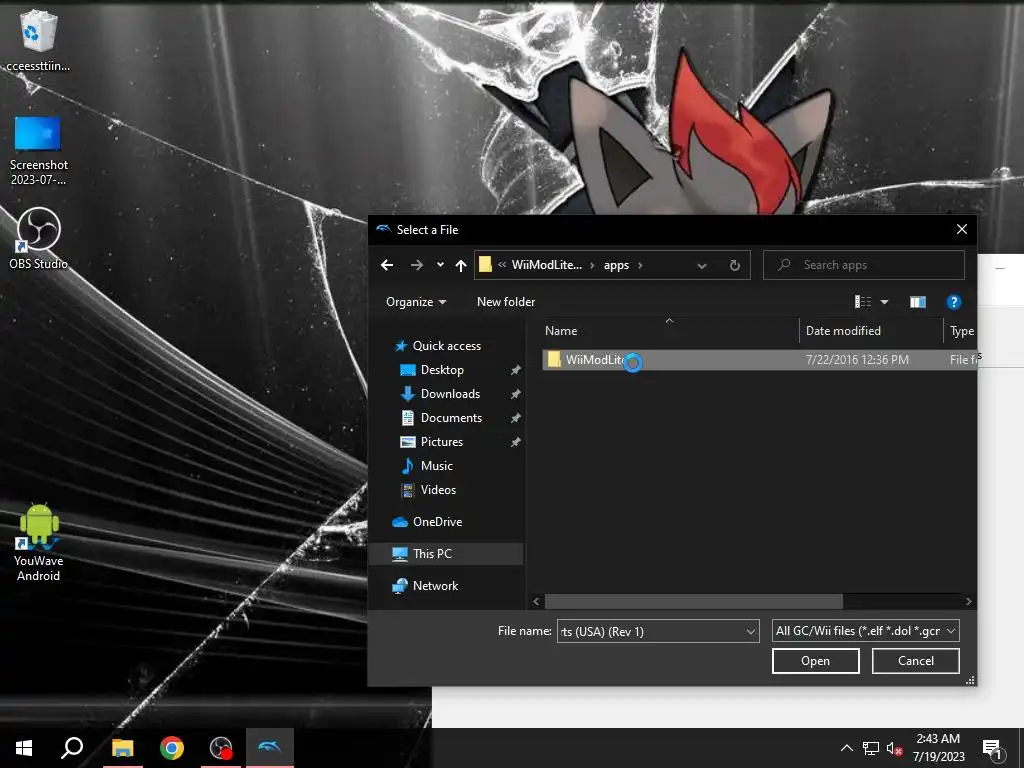Refresh the apps folder listing

tap(735, 265)
